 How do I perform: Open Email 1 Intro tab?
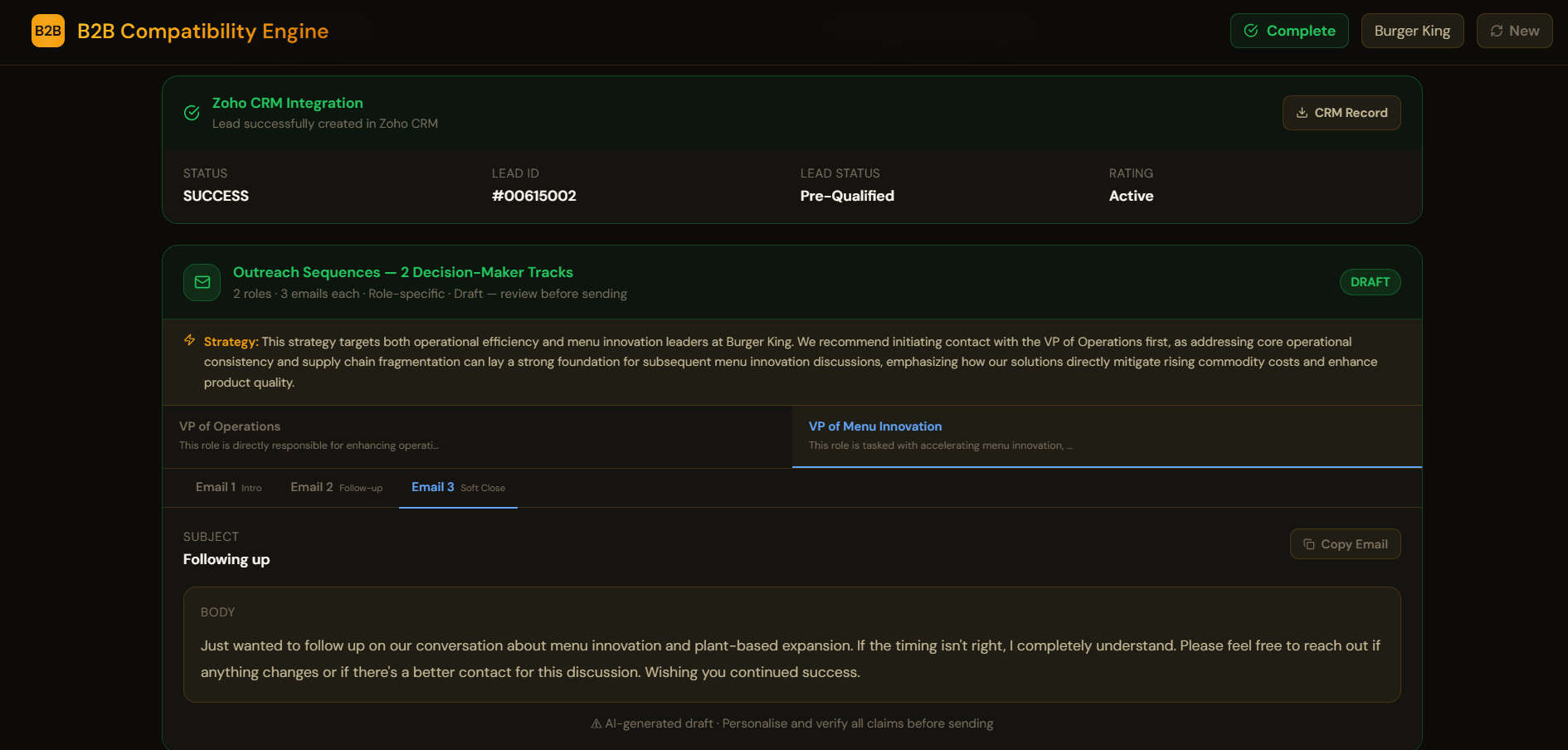[x=228, y=488]
